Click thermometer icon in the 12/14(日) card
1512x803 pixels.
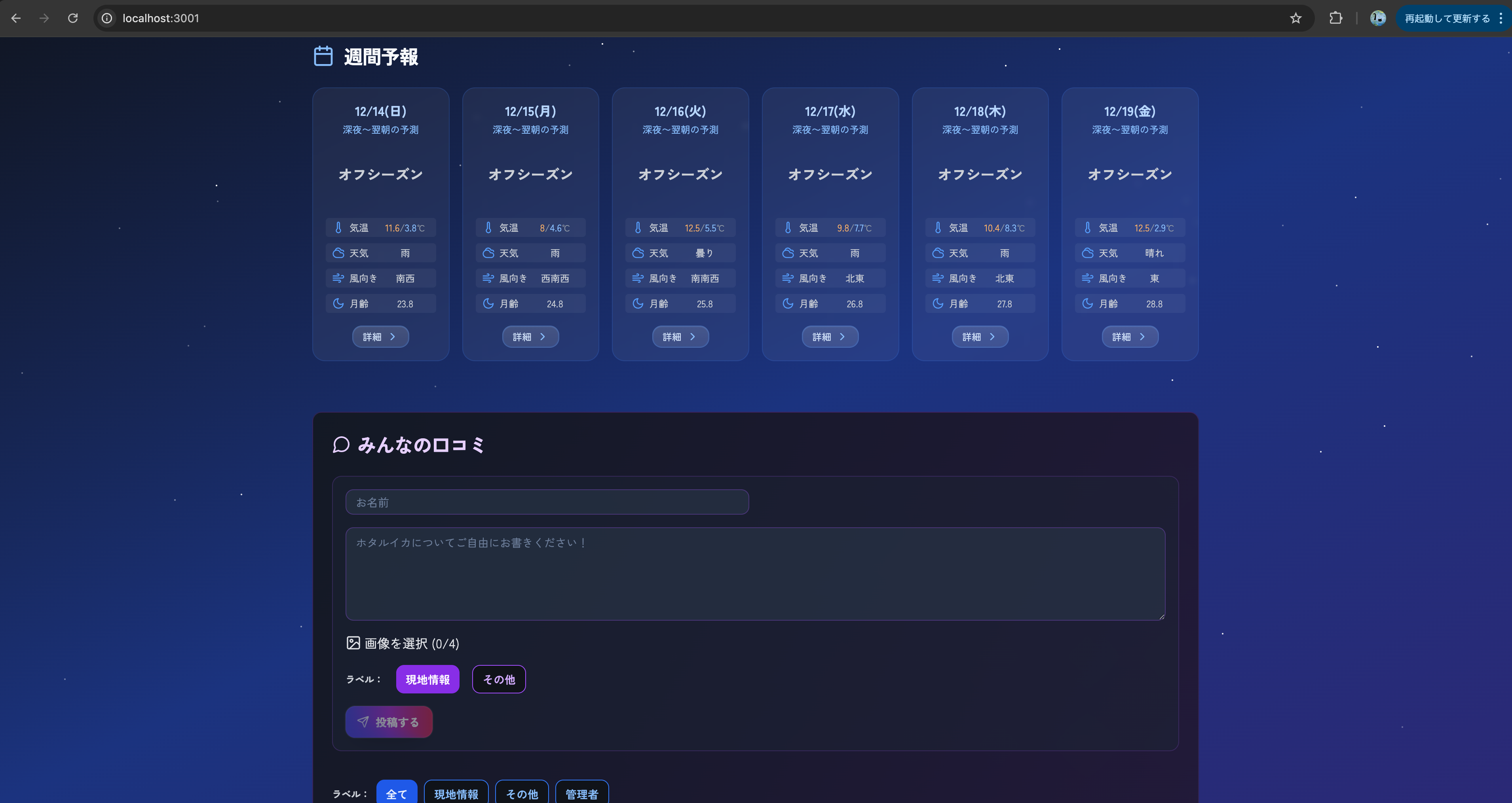point(338,227)
